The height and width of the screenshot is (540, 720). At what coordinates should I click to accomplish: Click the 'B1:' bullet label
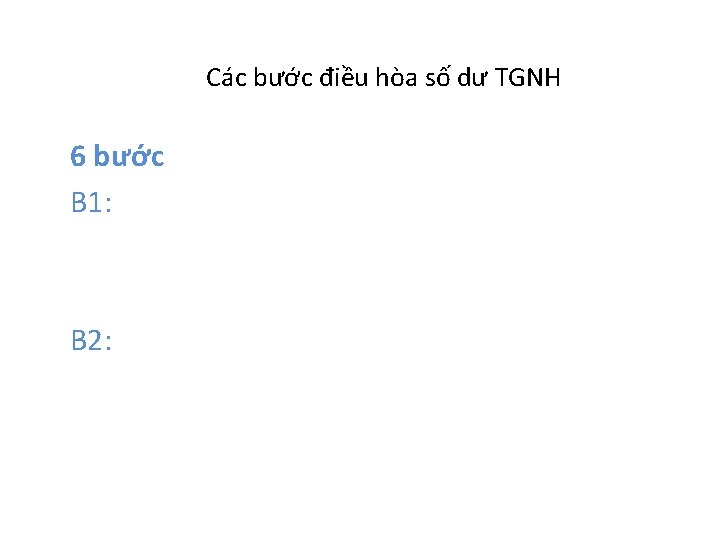click(x=91, y=202)
